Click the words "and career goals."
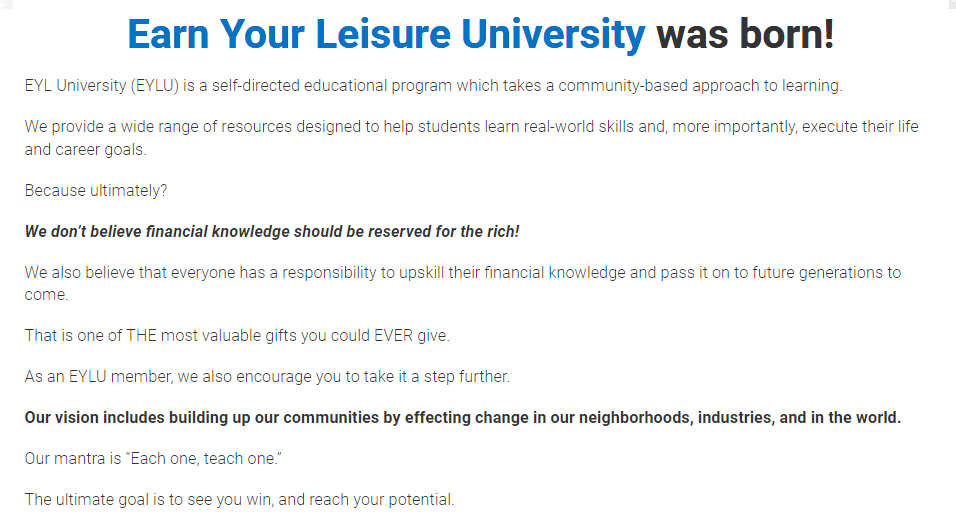The height and width of the screenshot is (520, 956). pyautogui.click(x=86, y=149)
